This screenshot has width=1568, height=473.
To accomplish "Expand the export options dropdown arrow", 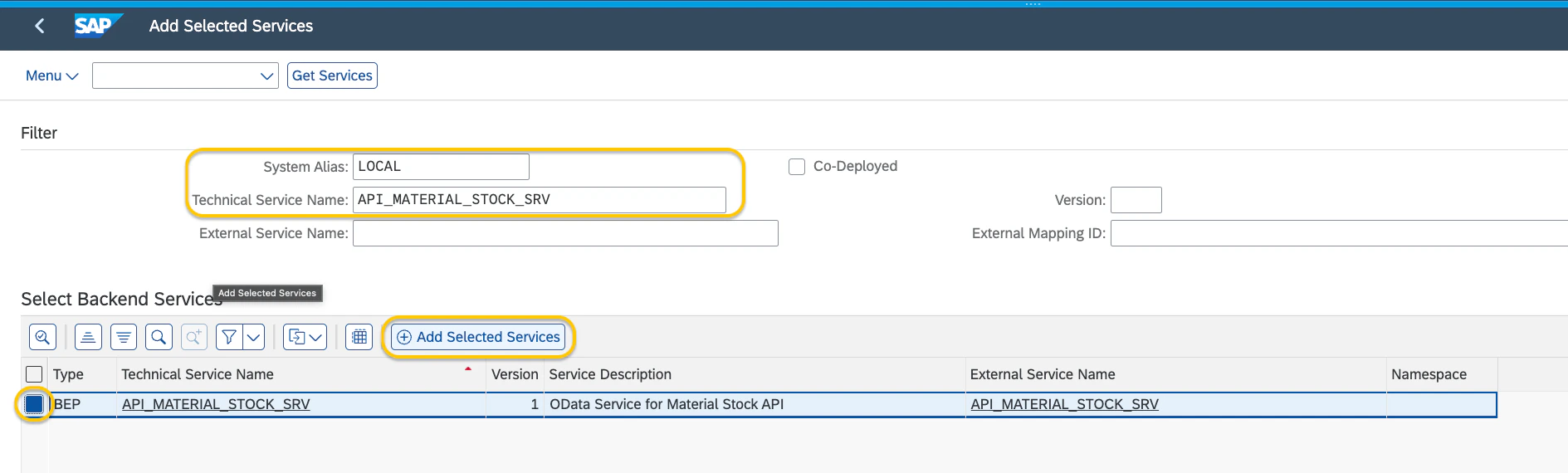I will coord(316,337).
